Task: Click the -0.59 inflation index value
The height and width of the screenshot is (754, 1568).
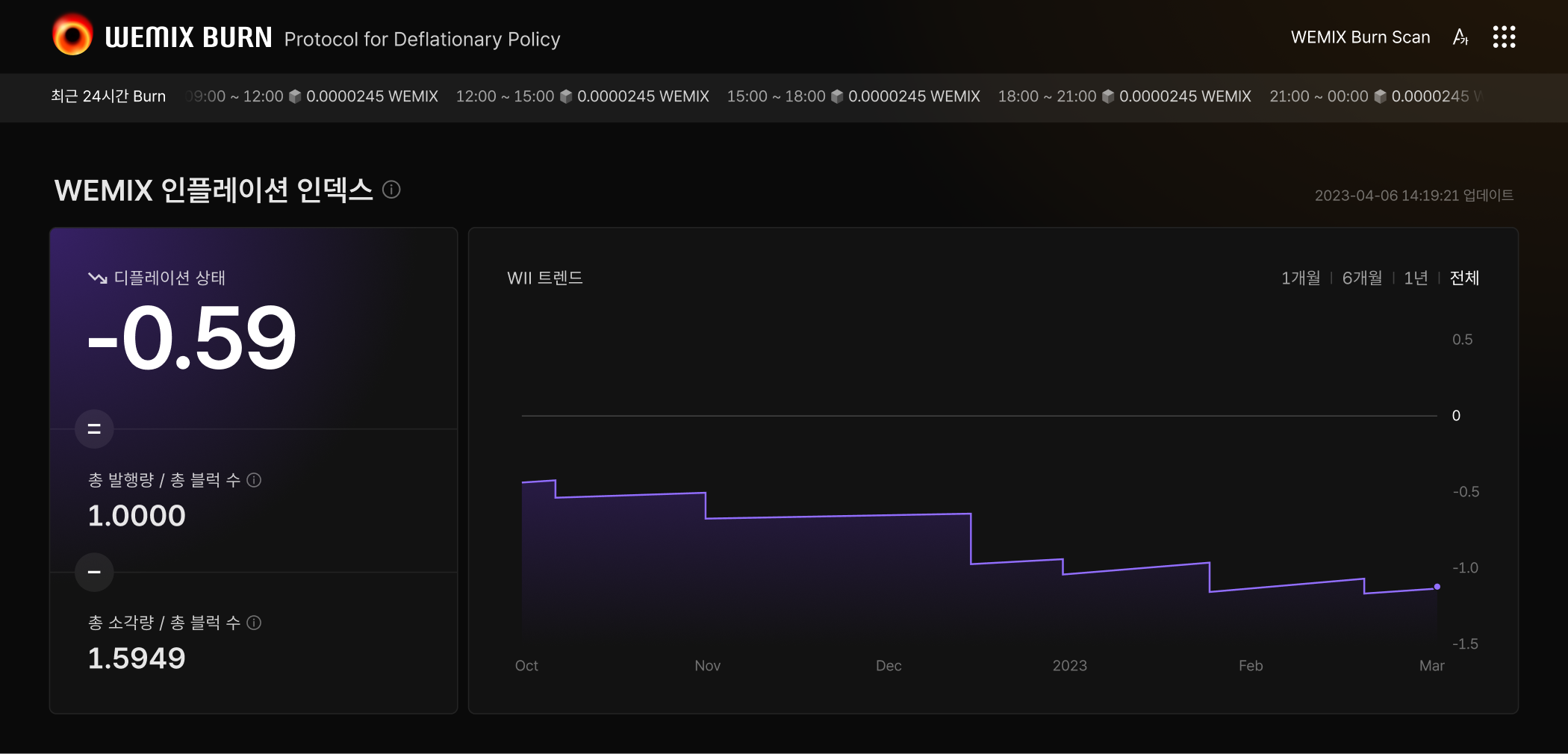Action: pyautogui.click(x=192, y=338)
